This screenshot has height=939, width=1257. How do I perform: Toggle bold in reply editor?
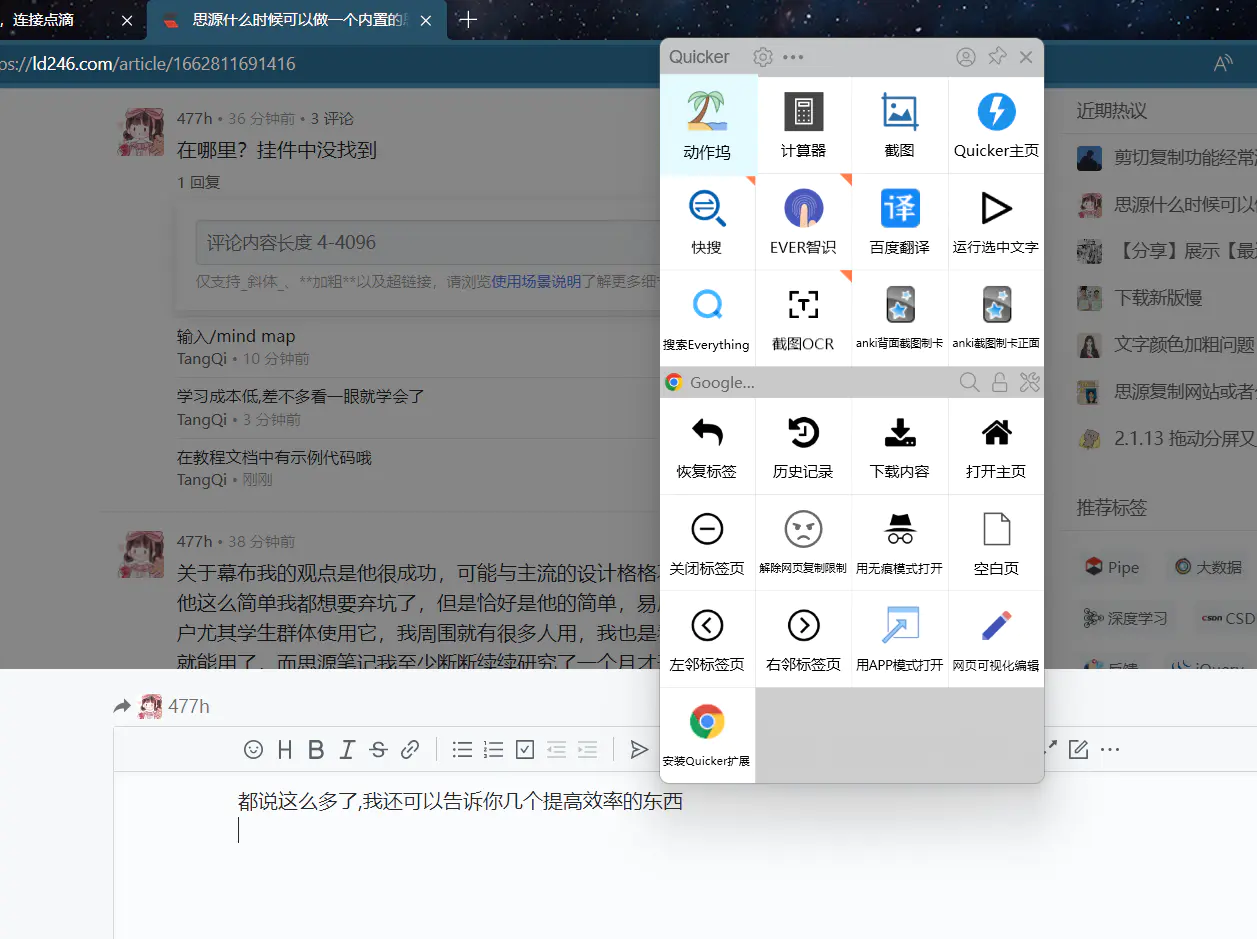316,749
